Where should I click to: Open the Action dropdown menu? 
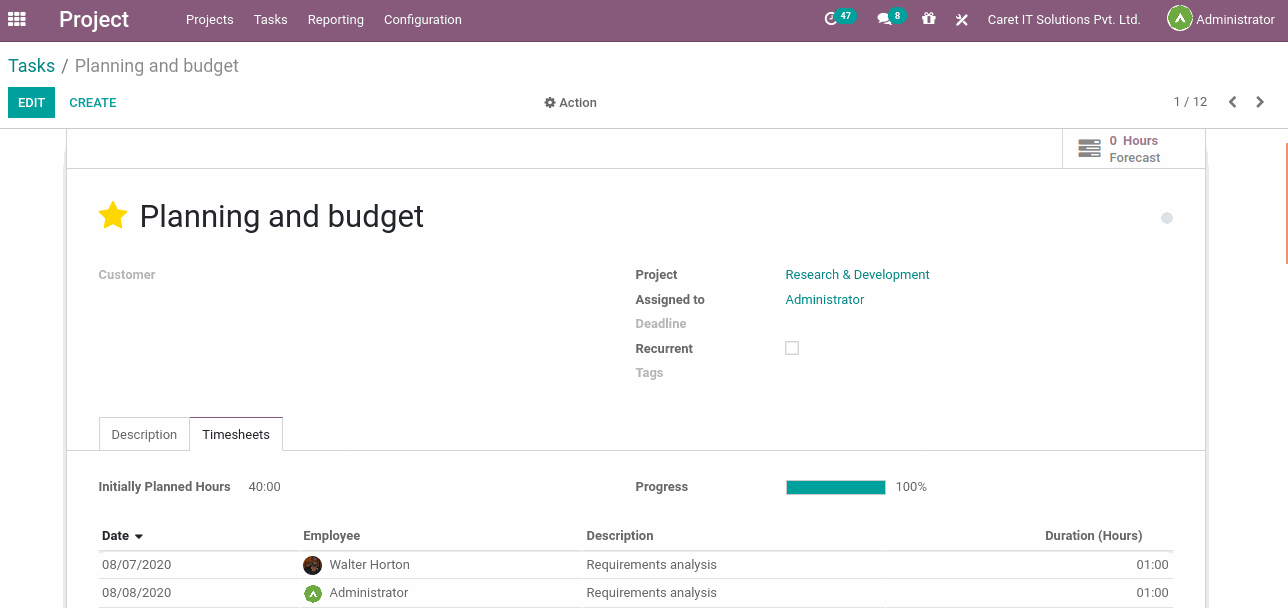(x=570, y=102)
